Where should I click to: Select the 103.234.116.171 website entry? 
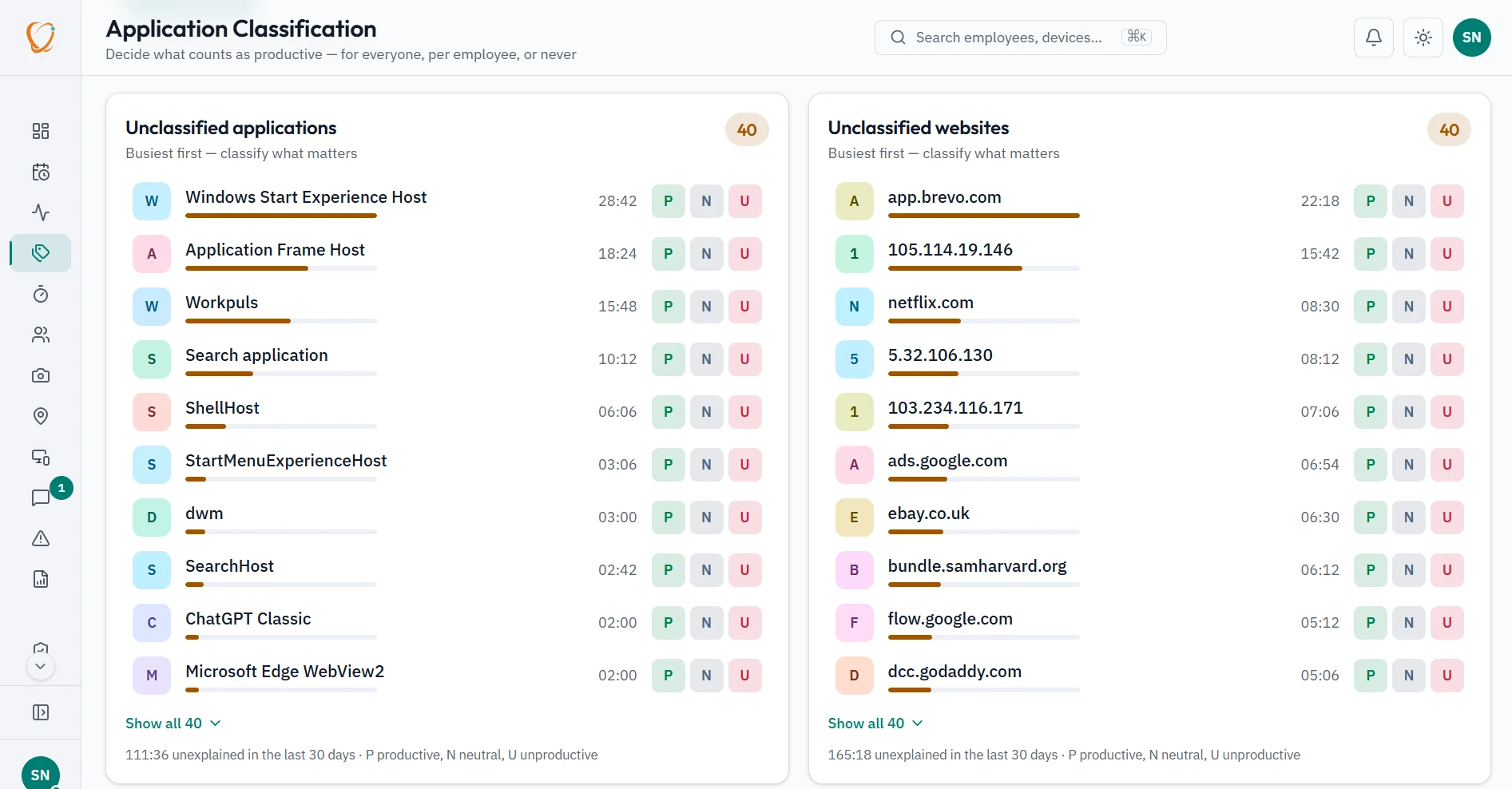coord(955,408)
